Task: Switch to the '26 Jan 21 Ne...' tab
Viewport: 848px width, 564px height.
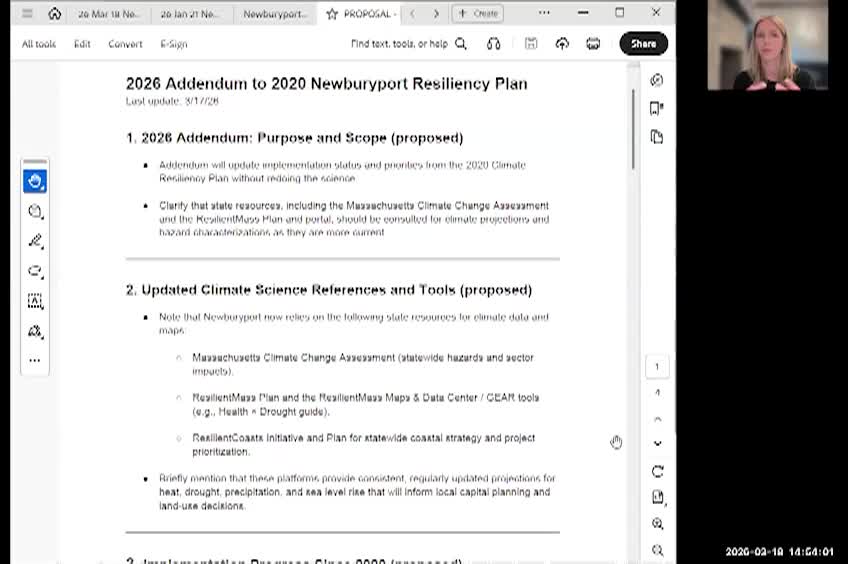Action: [190, 14]
